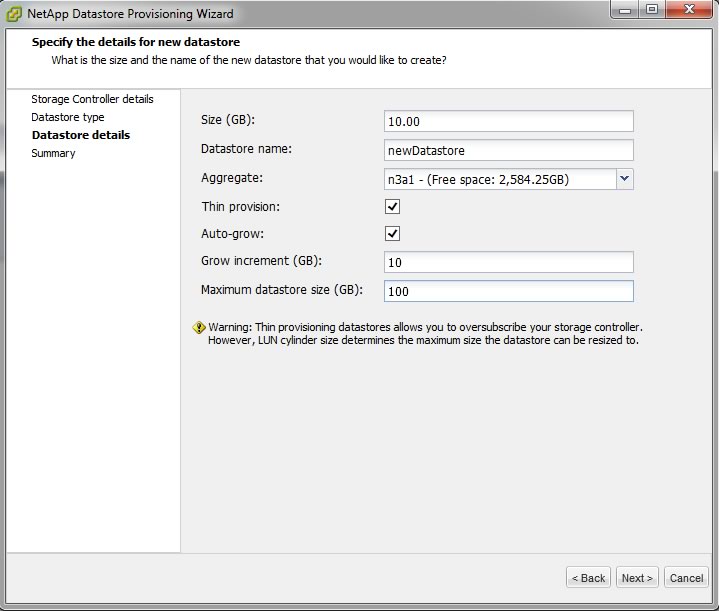The width and height of the screenshot is (719, 611).
Task: Open the Datastore details step
Action: click(80, 135)
